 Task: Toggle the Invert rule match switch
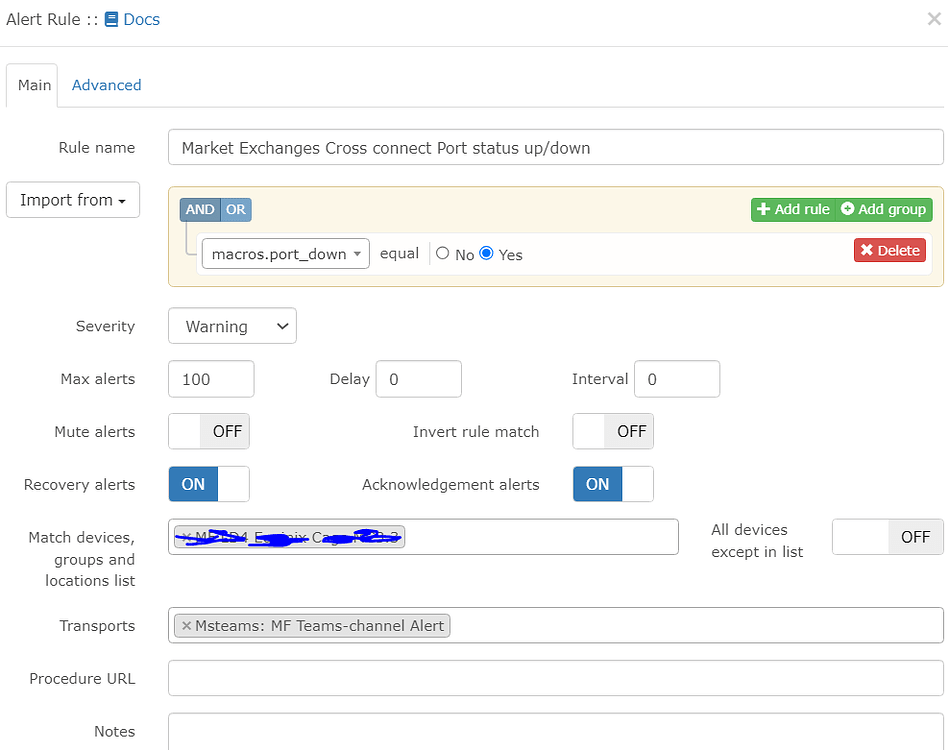click(613, 432)
